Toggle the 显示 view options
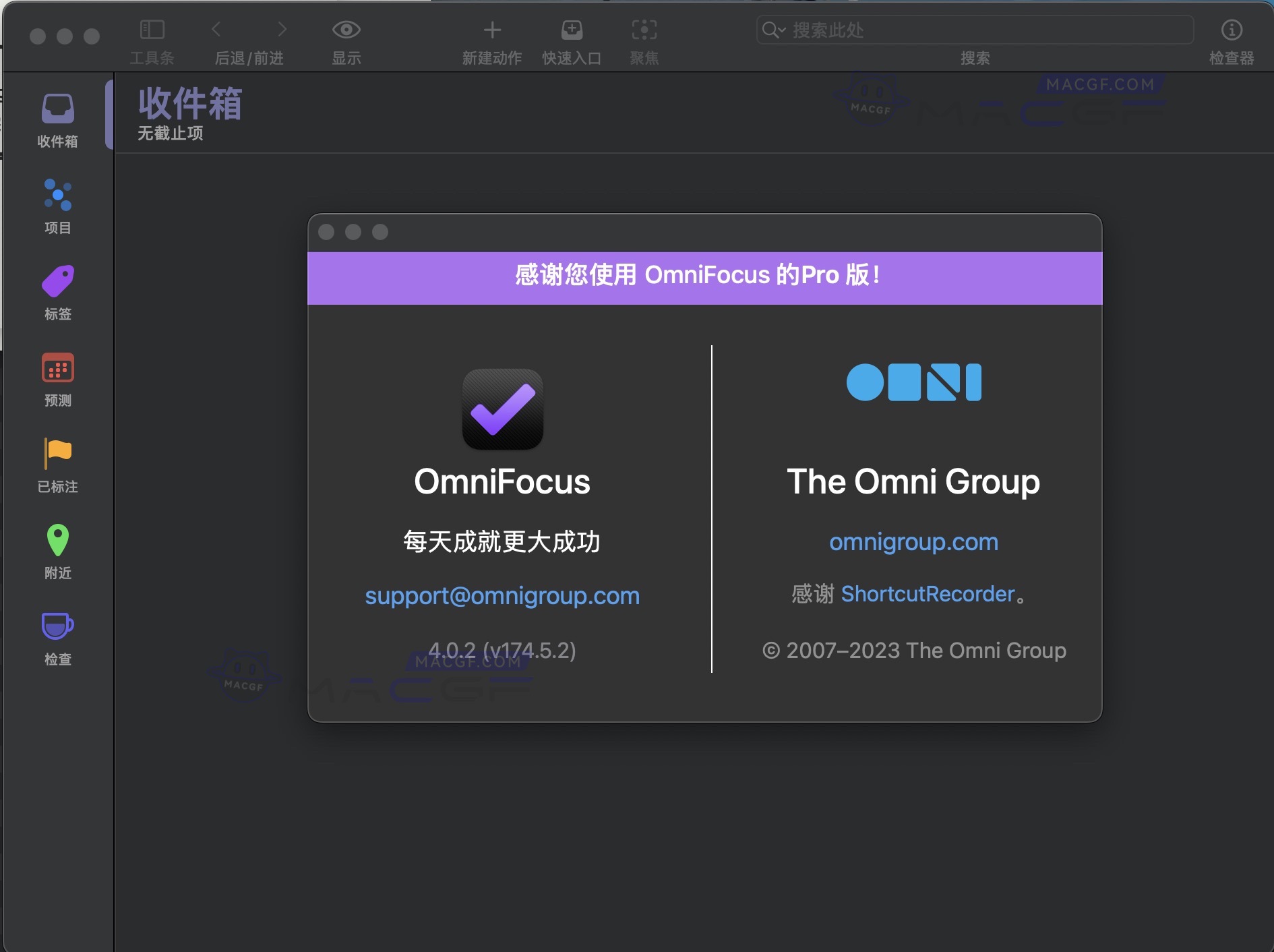Screen dimensions: 1274x952 pyautogui.click(x=346, y=30)
